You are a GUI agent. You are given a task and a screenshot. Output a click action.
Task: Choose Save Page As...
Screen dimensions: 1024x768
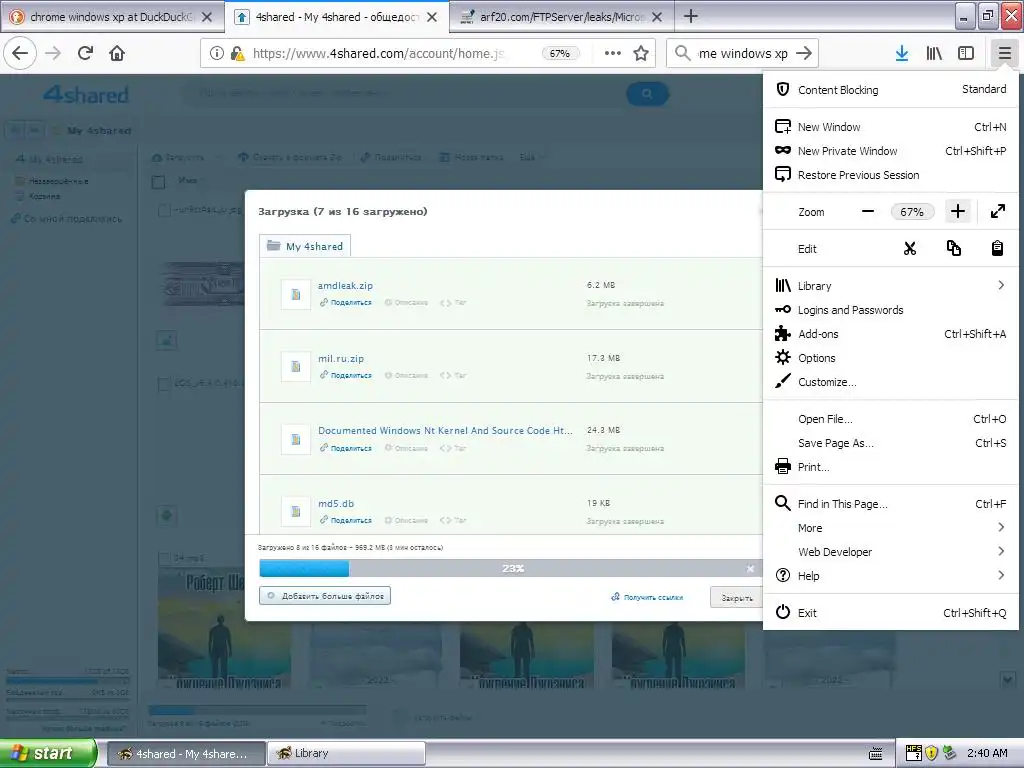click(891, 443)
